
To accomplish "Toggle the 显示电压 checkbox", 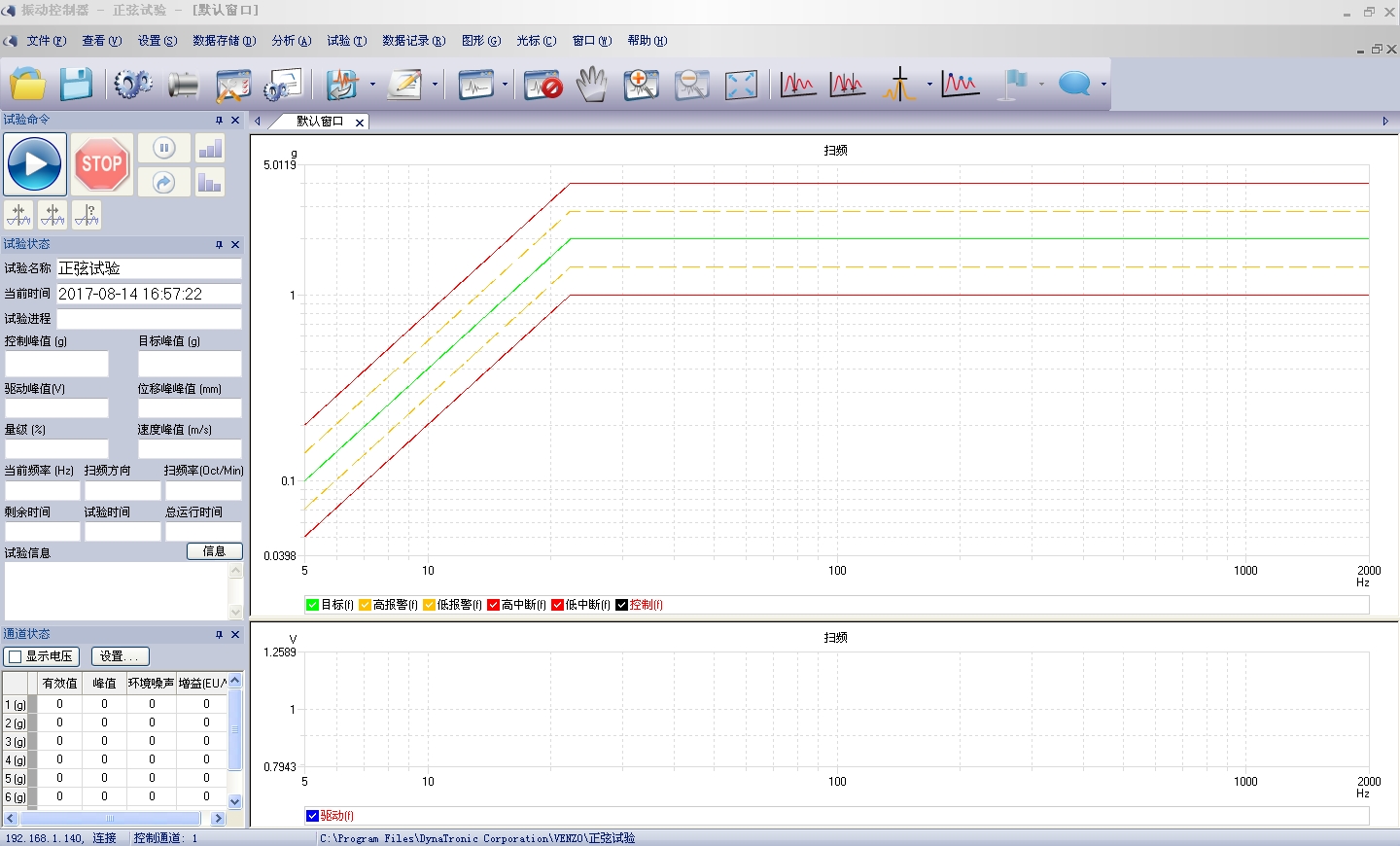I will point(15,656).
